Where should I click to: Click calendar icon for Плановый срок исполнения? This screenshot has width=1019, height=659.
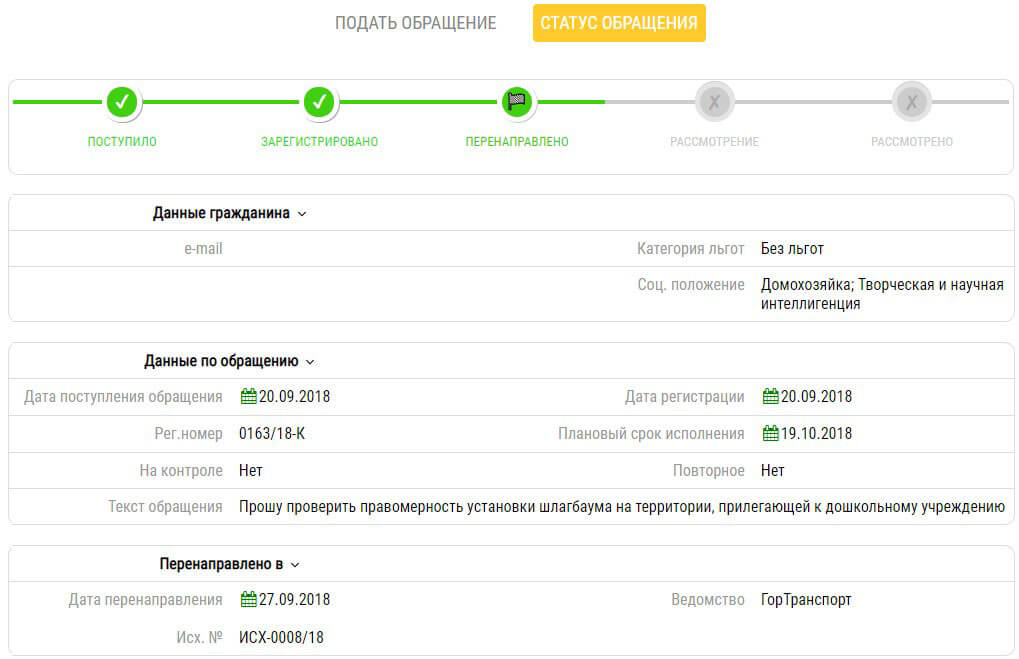pos(770,433)
